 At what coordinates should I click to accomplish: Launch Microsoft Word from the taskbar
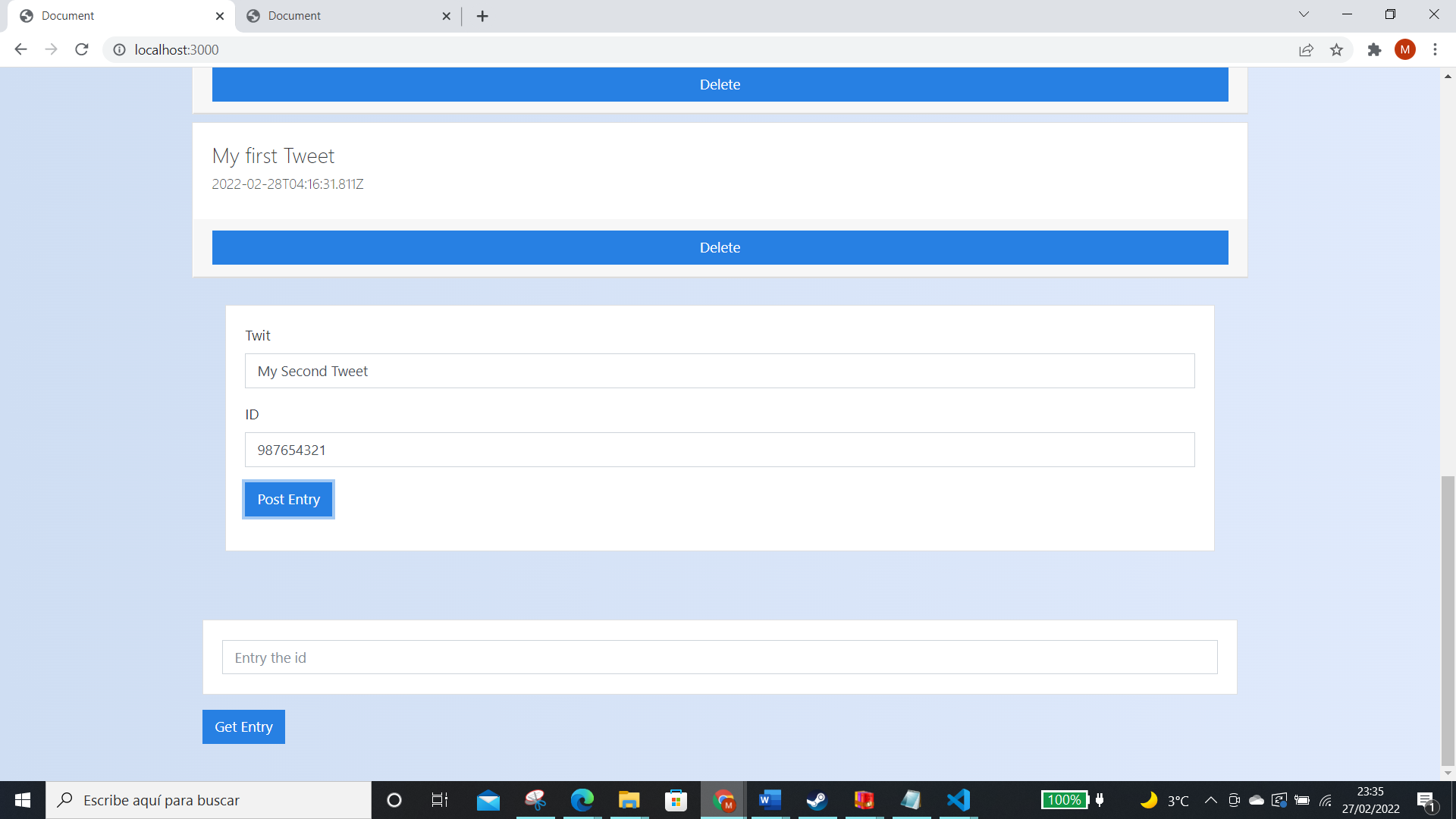770,800
